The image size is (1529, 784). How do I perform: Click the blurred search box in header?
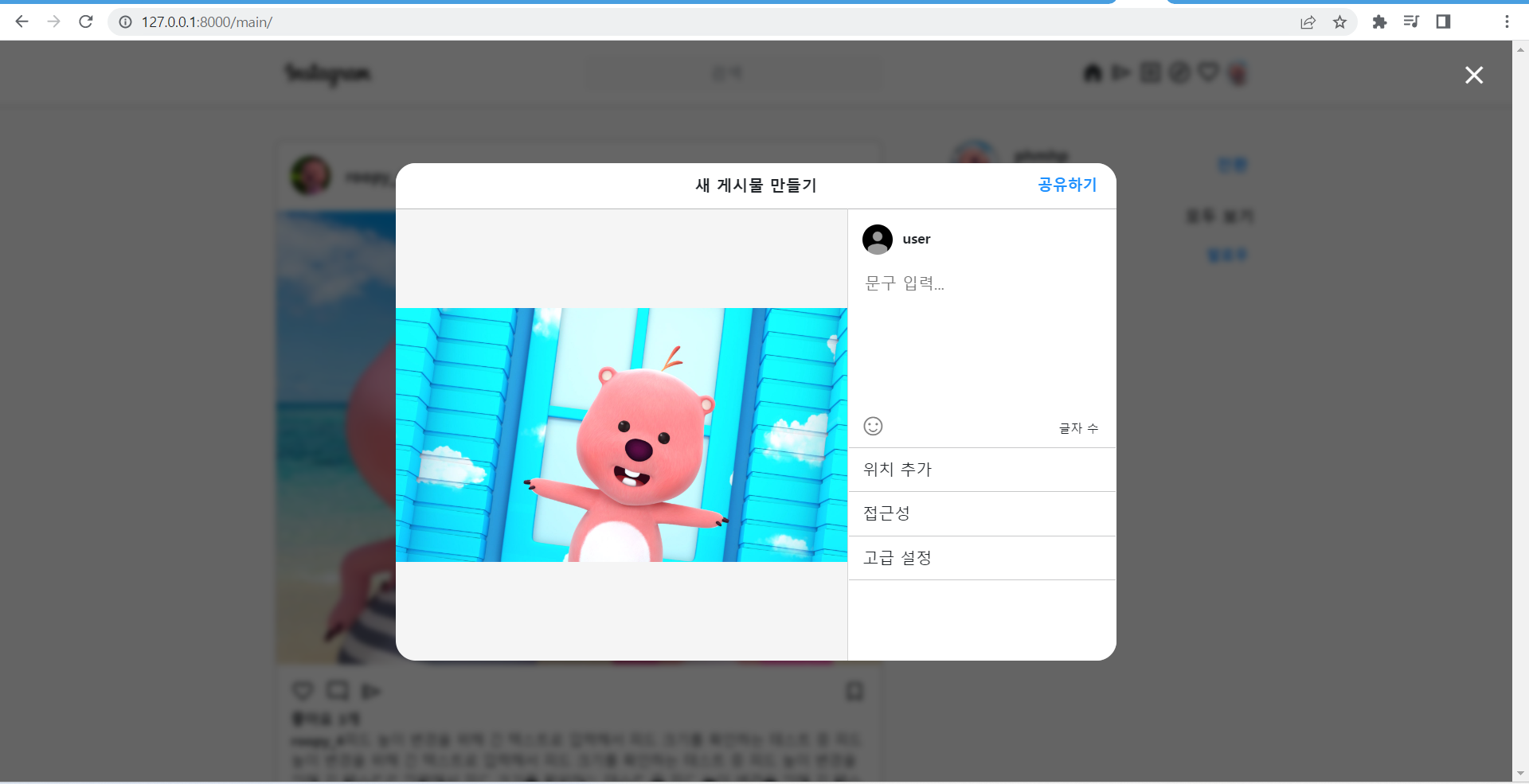point(733,73)
